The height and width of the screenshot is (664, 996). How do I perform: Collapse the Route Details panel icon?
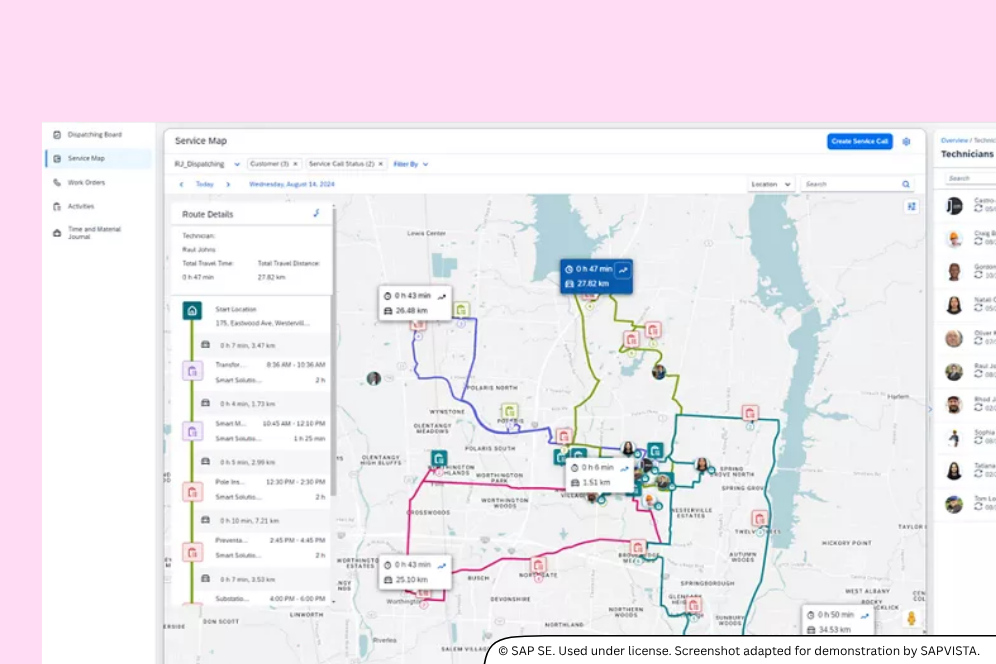[316, 213]
